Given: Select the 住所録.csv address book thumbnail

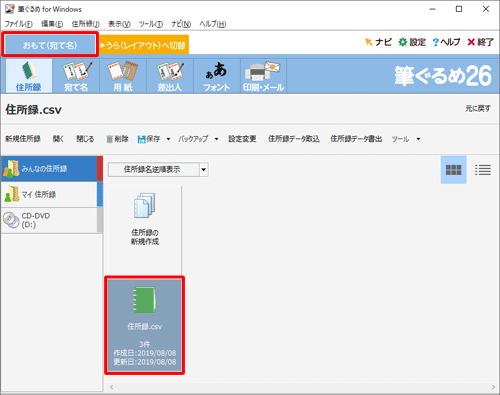Looking at the screenshot, I should pyautogui.click(x=144, y=325).
